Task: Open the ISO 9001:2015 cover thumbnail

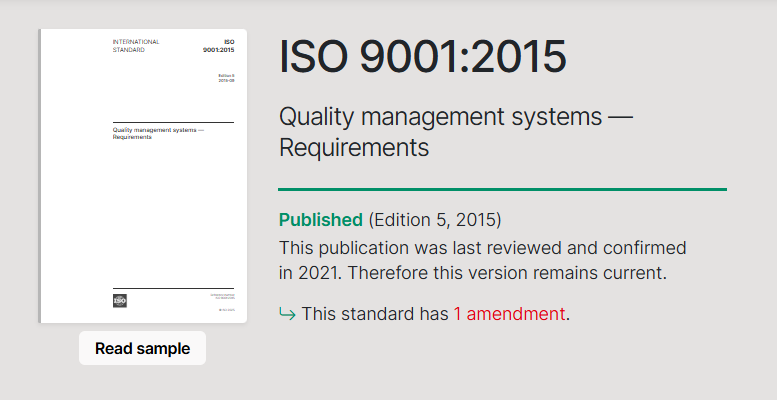Action: (143, 176)
